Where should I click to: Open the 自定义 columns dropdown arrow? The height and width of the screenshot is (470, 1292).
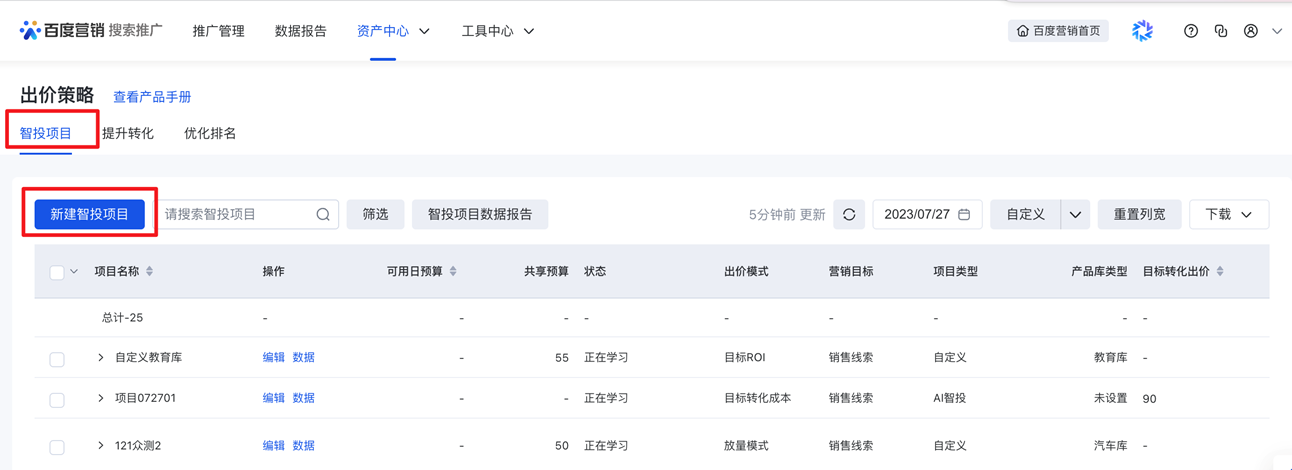coord(1075,214)
